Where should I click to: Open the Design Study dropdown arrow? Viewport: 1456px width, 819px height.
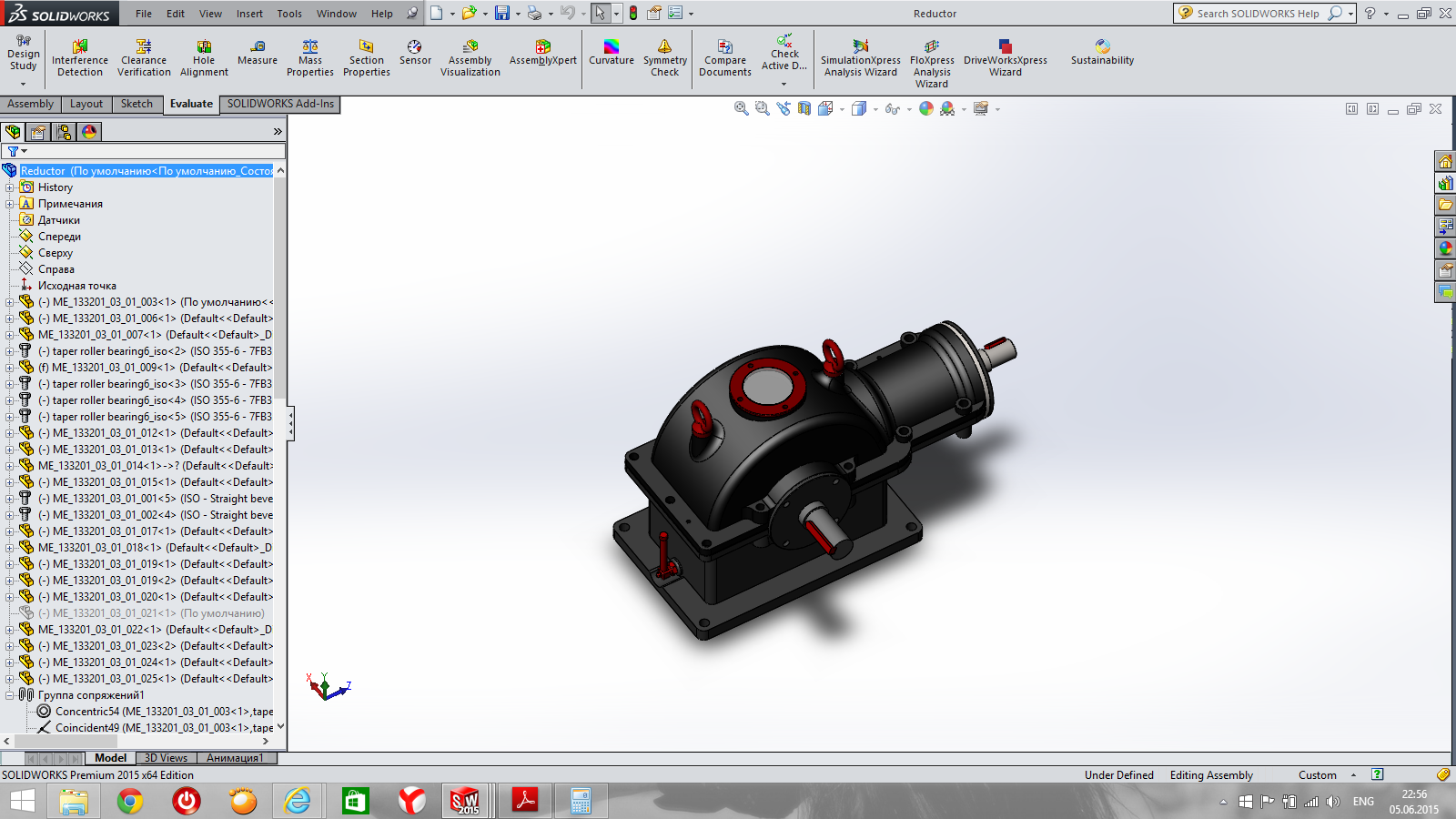[23, 84]
